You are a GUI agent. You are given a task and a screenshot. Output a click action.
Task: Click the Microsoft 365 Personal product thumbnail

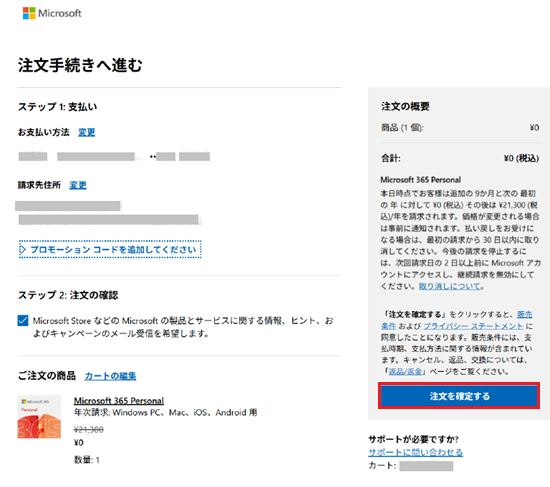(x=39, y=417)
